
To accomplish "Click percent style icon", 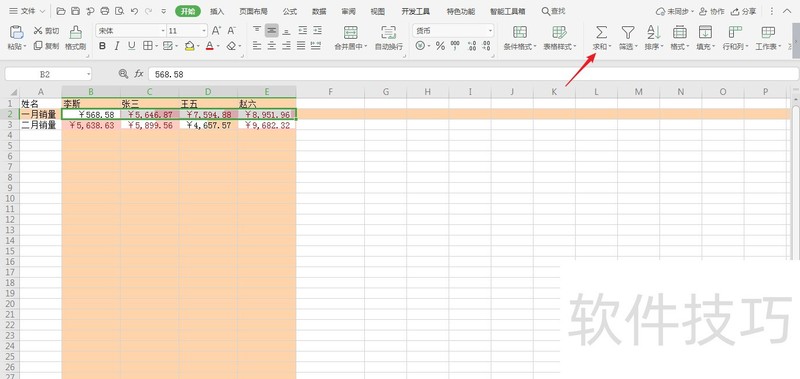I will pos(440,46).
